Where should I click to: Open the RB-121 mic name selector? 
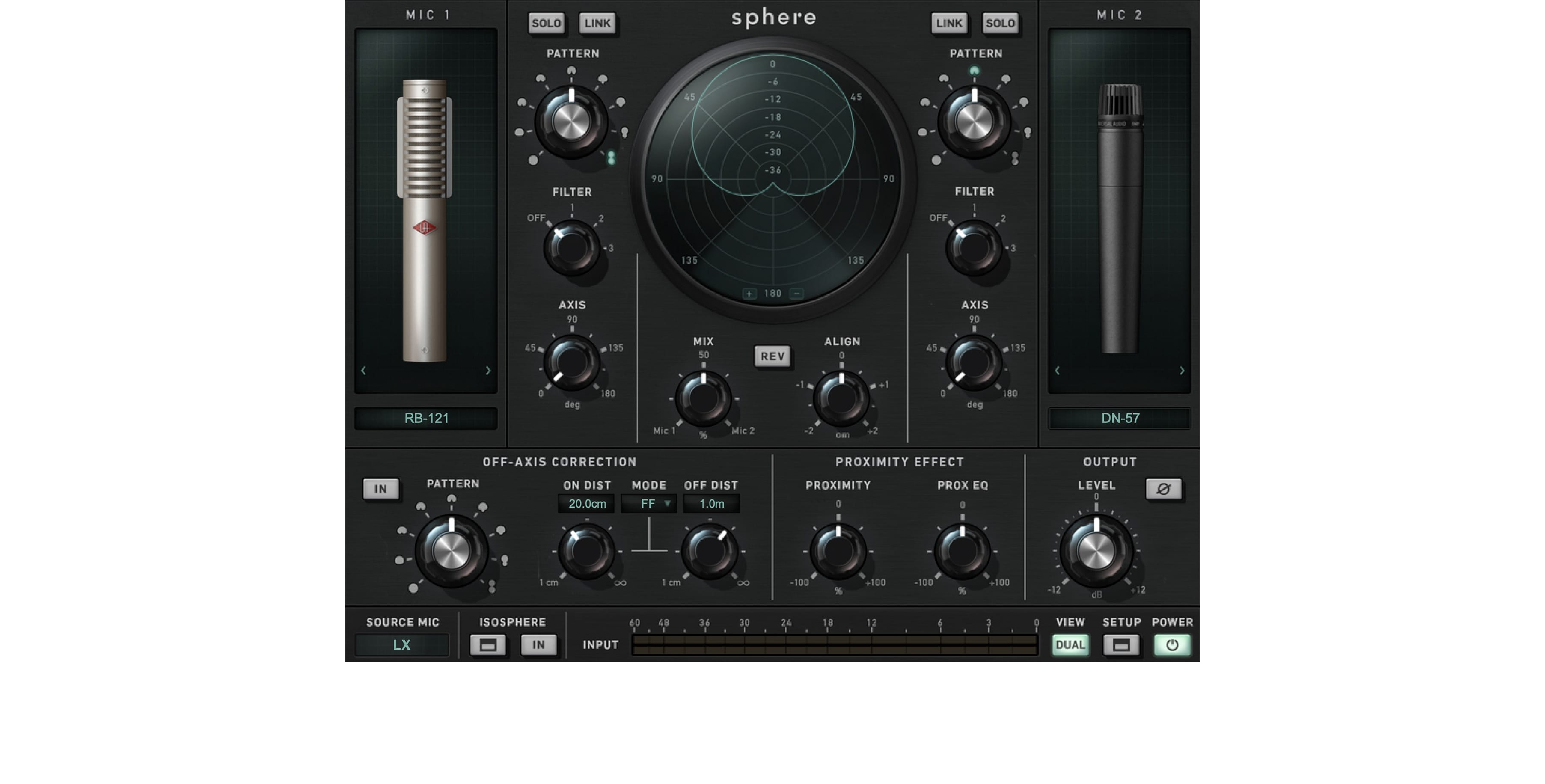(x=426, y=418)
